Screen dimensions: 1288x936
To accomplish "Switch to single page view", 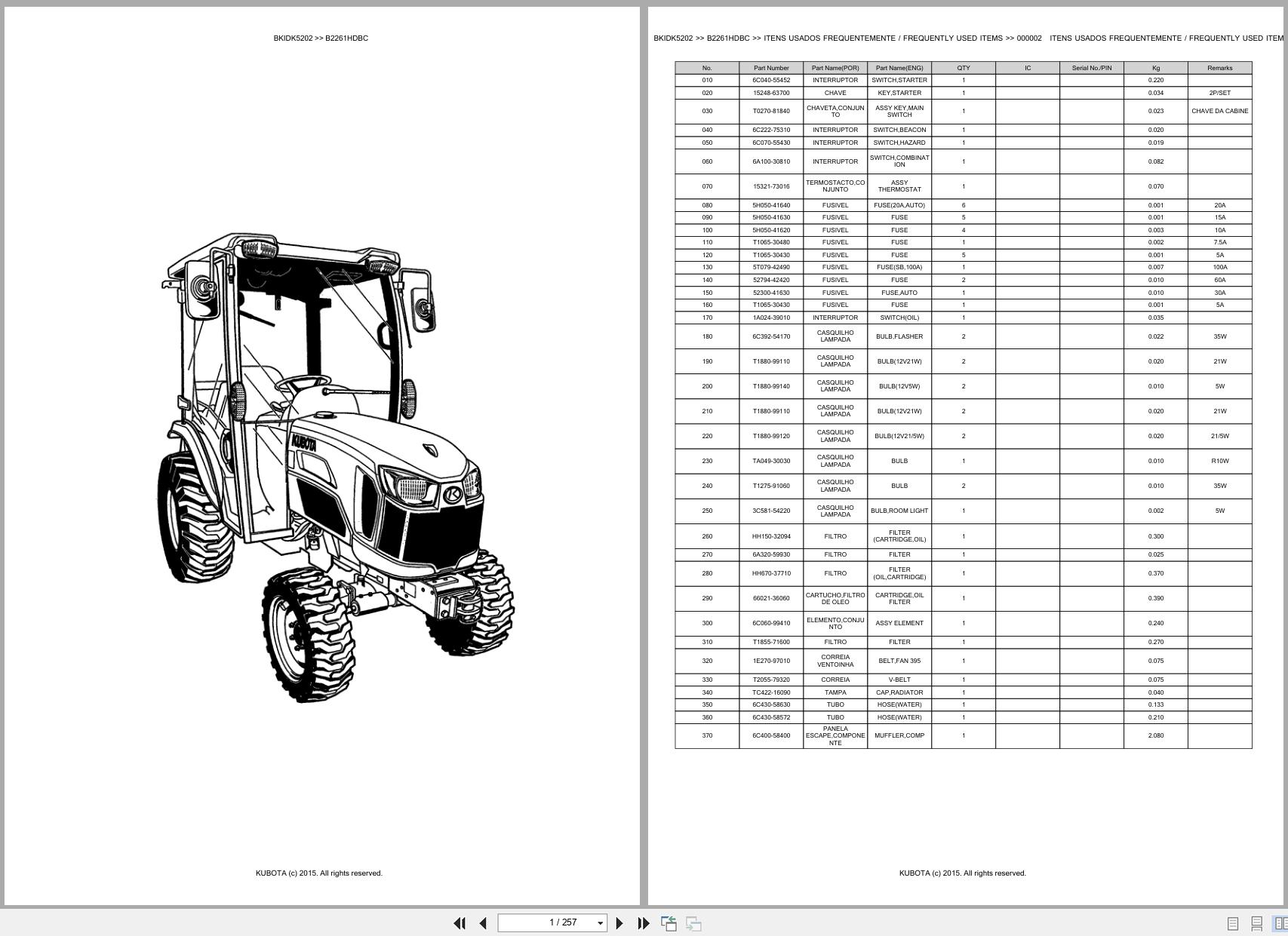I will (x=1233, y=923).
